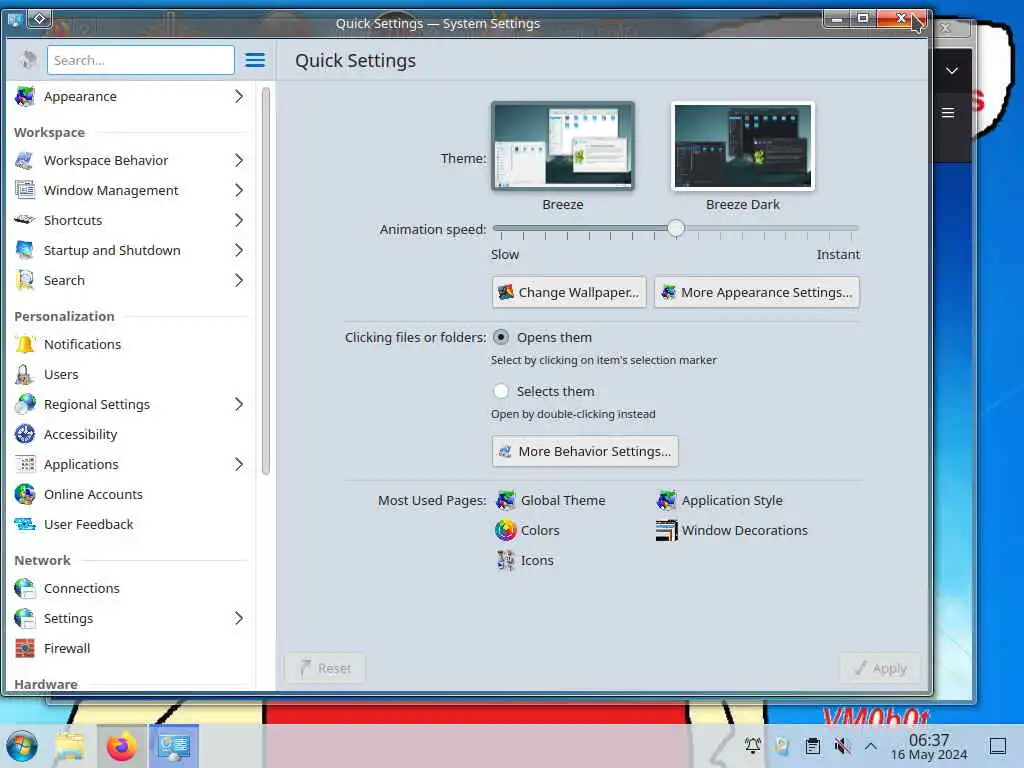The height and width of the screenshot is (768, 1024).
Task: Open the hamburger menu next to search
Action: [x=255, y=61]
